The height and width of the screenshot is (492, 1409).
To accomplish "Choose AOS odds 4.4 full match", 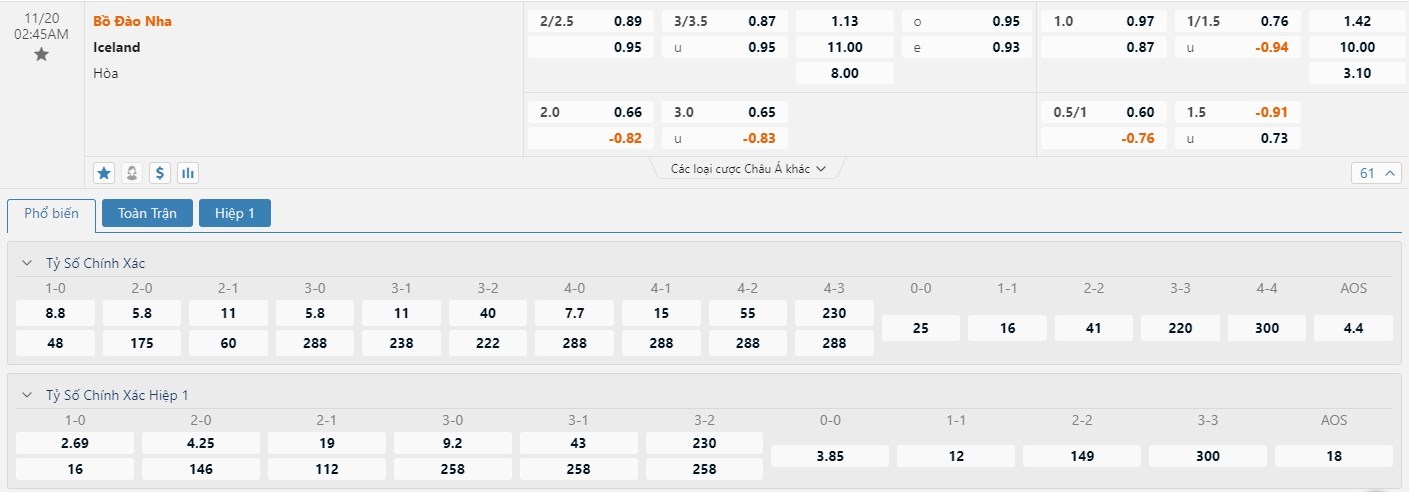I will click(1353, 328).
